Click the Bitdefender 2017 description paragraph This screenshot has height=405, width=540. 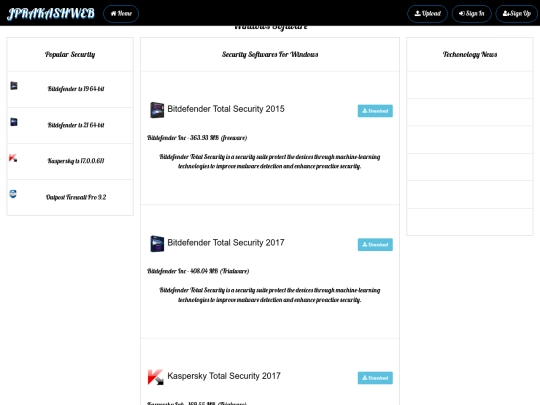[x=270, y=295]
